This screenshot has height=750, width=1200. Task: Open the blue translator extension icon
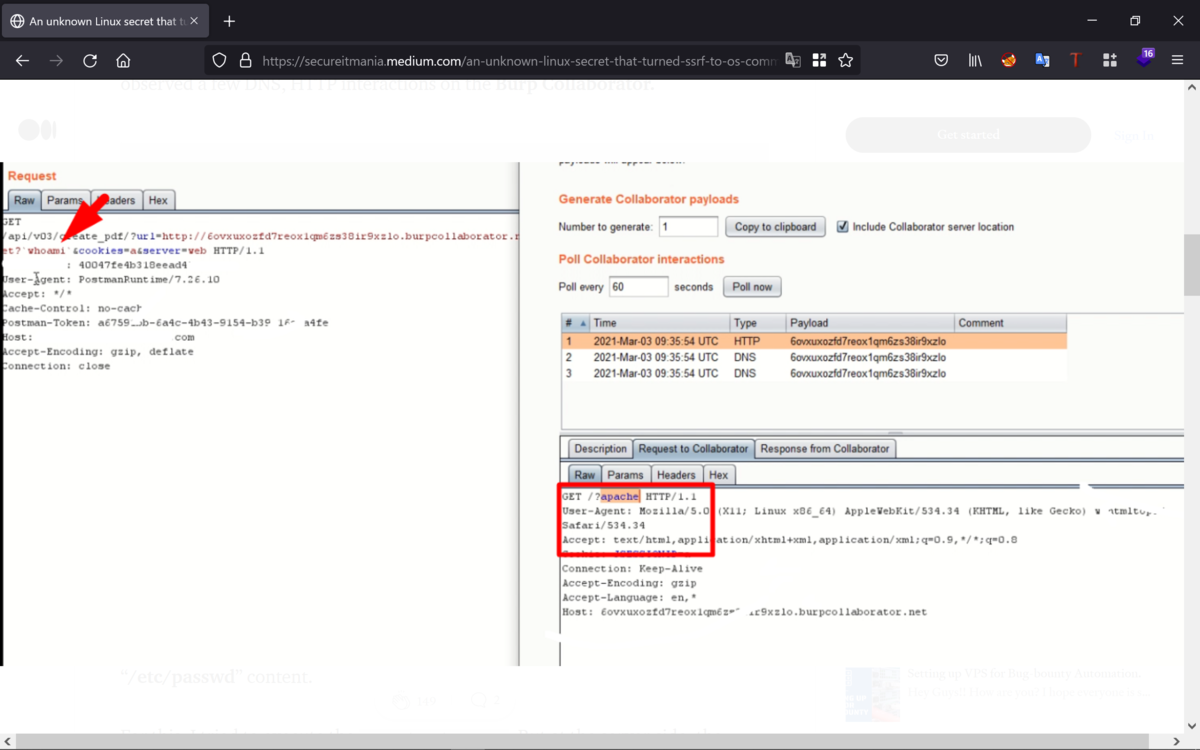click(x=1042, y=61)
